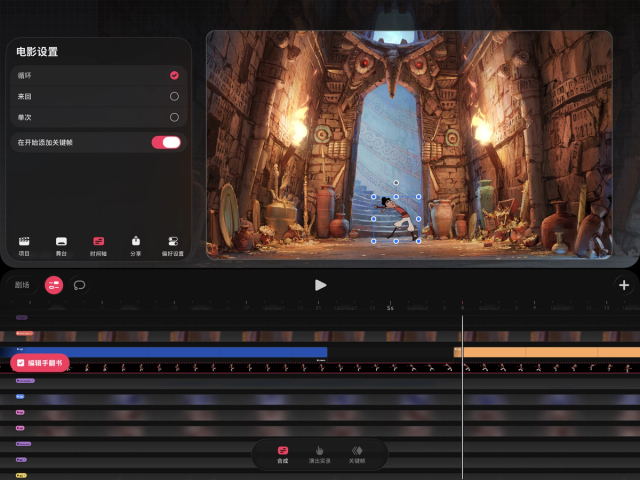Screen dimensions: 640x480
Task: Click the red timeline mode icon beside 剧场
Action: click(54, 285)
